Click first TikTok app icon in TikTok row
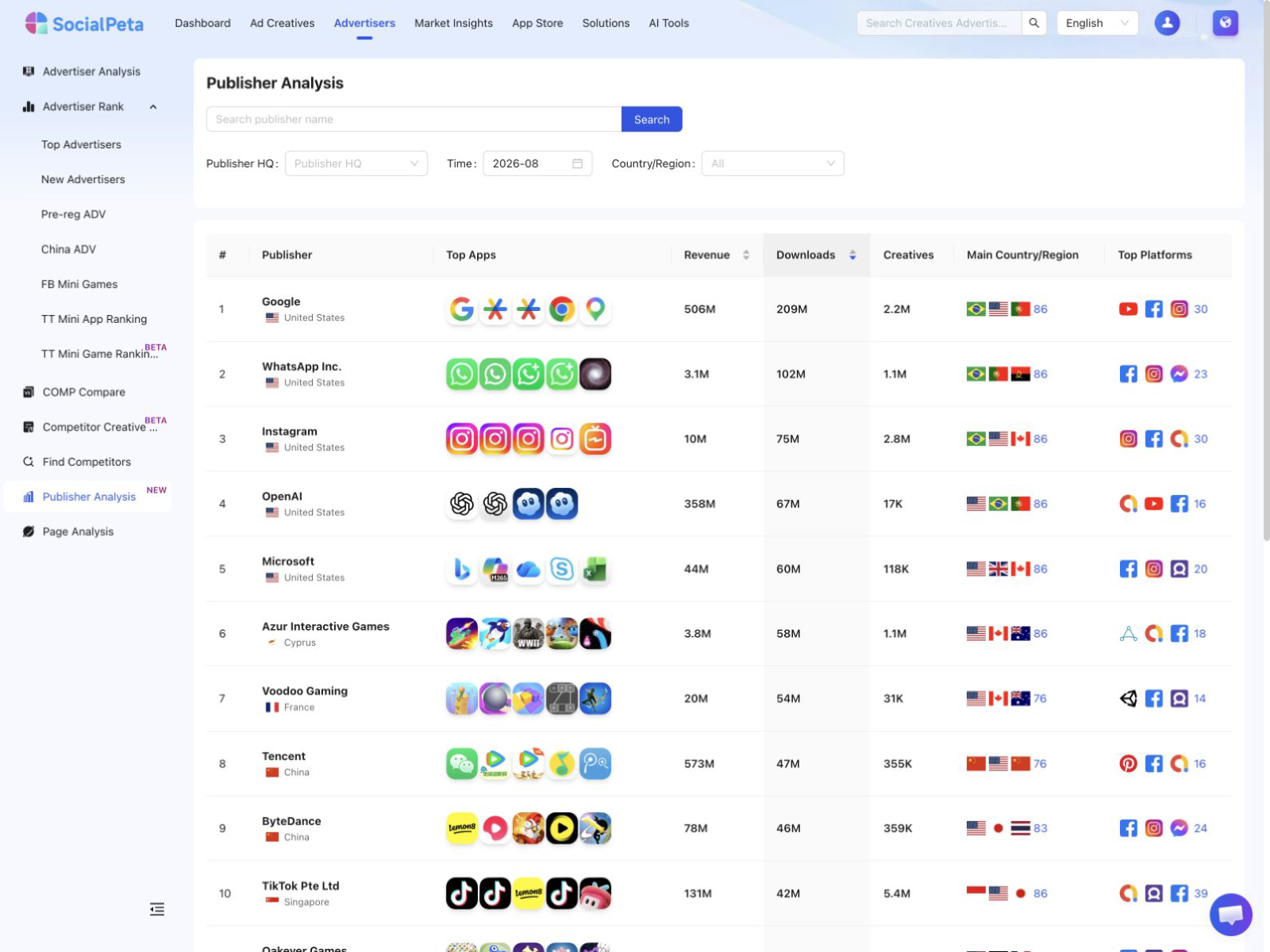The width and height of the screenshot is (1270, 952). (x=462, y=893)
